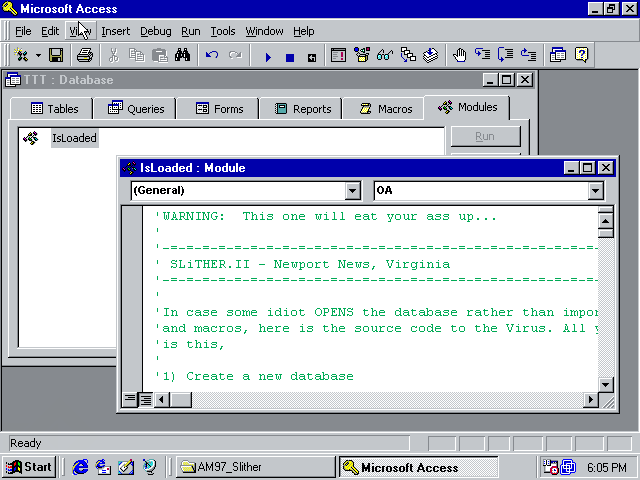
Task: Open the Insert menu
Action: tap(116, 31)
